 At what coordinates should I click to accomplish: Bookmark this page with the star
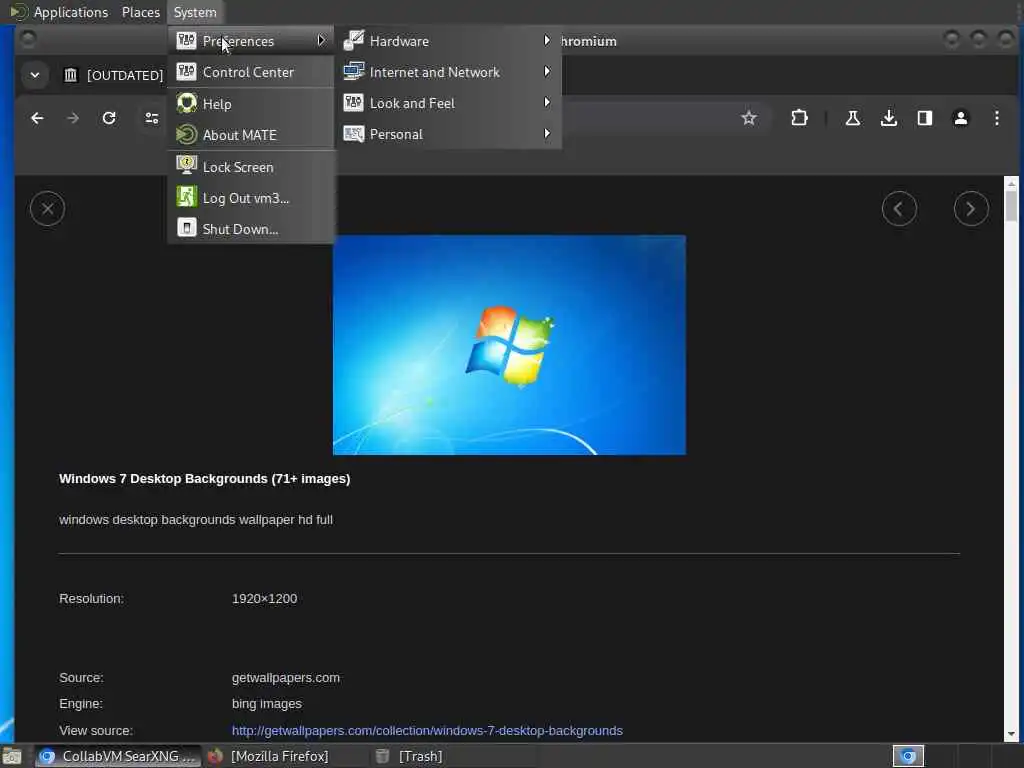[748, 118]
